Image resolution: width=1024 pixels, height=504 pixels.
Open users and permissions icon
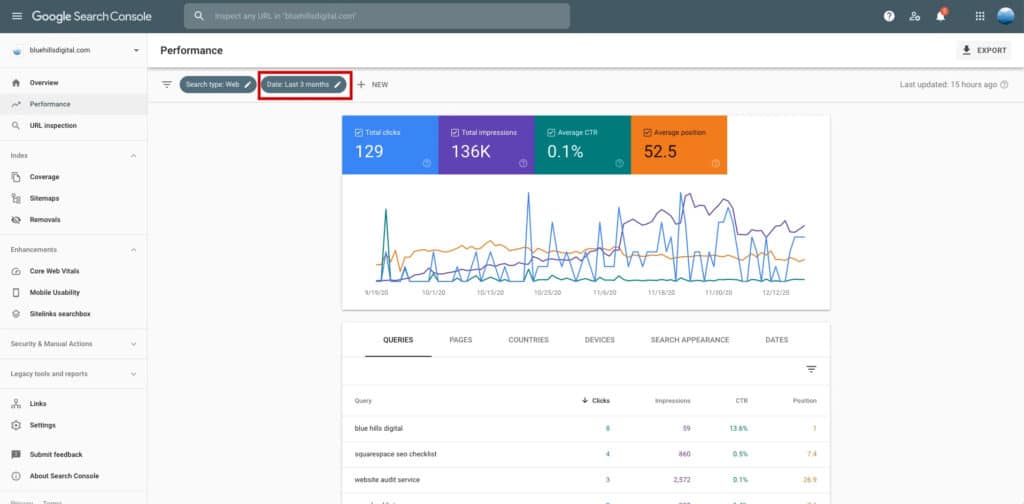pyautogui.click(x=915, y=16)
